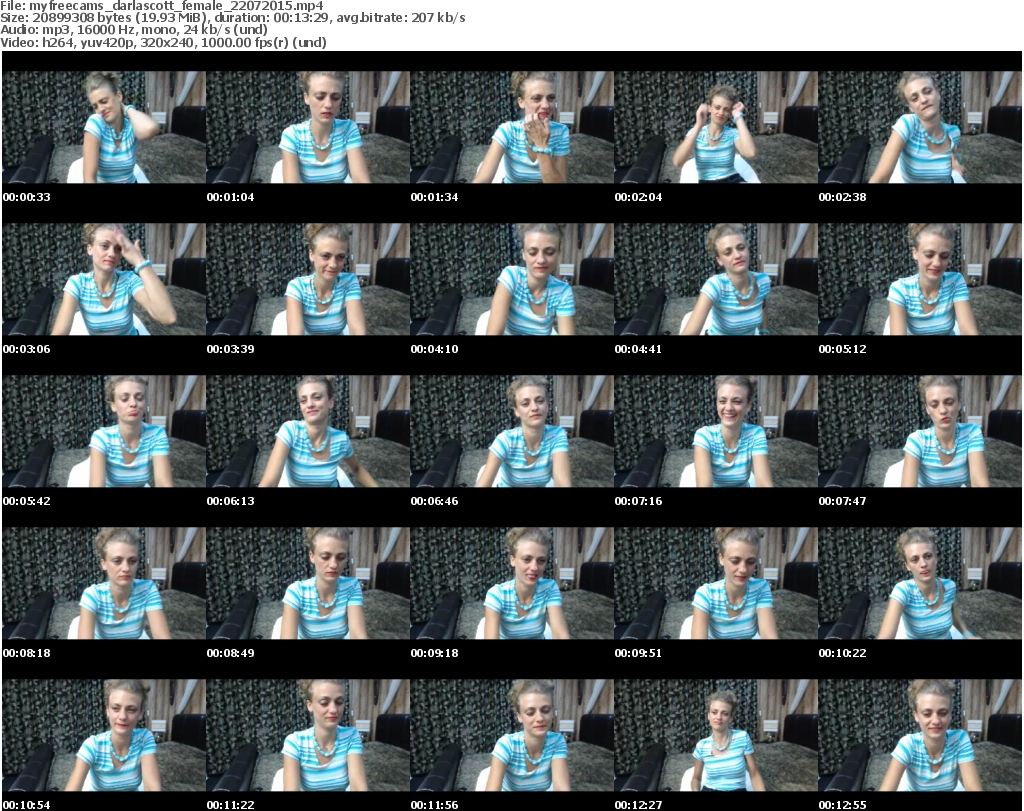Viewport: 1024px width, 811px height.
Task: Select the thumbnail frame at 00:00:33
Action: tap(104, 127)
